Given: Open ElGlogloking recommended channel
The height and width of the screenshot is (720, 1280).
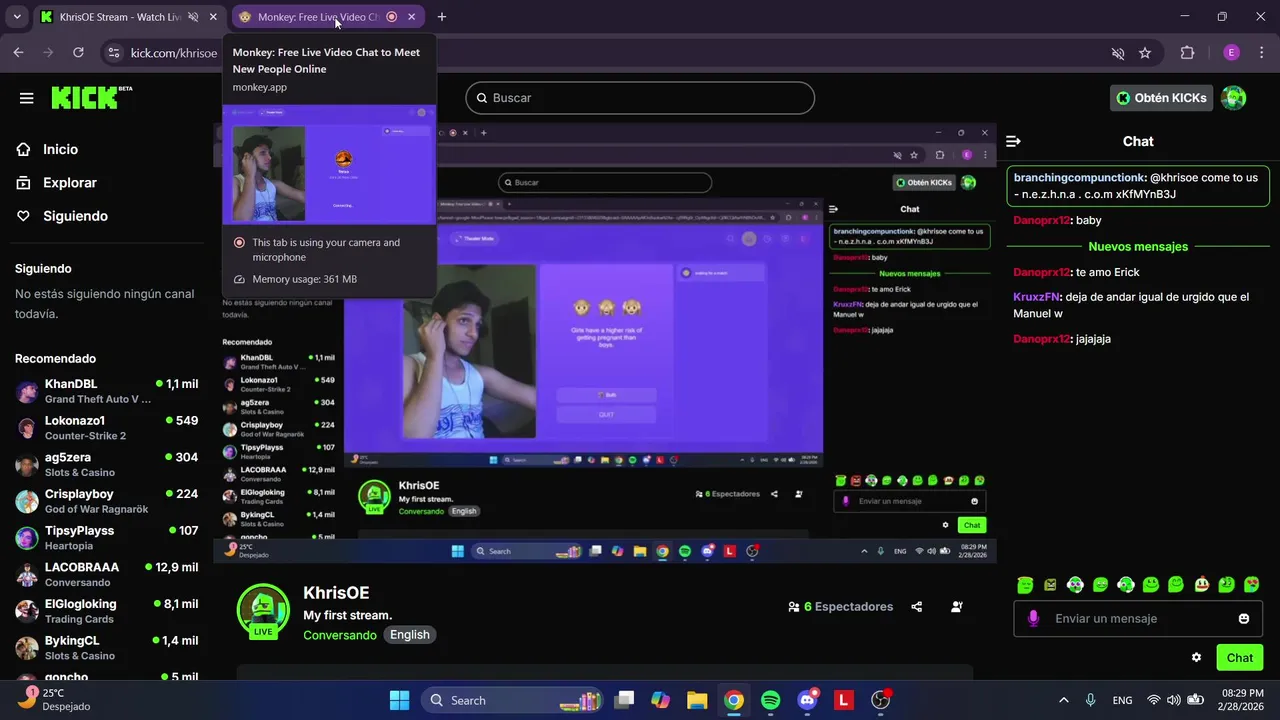Looking at the screenshot, I should click(106, 611).
